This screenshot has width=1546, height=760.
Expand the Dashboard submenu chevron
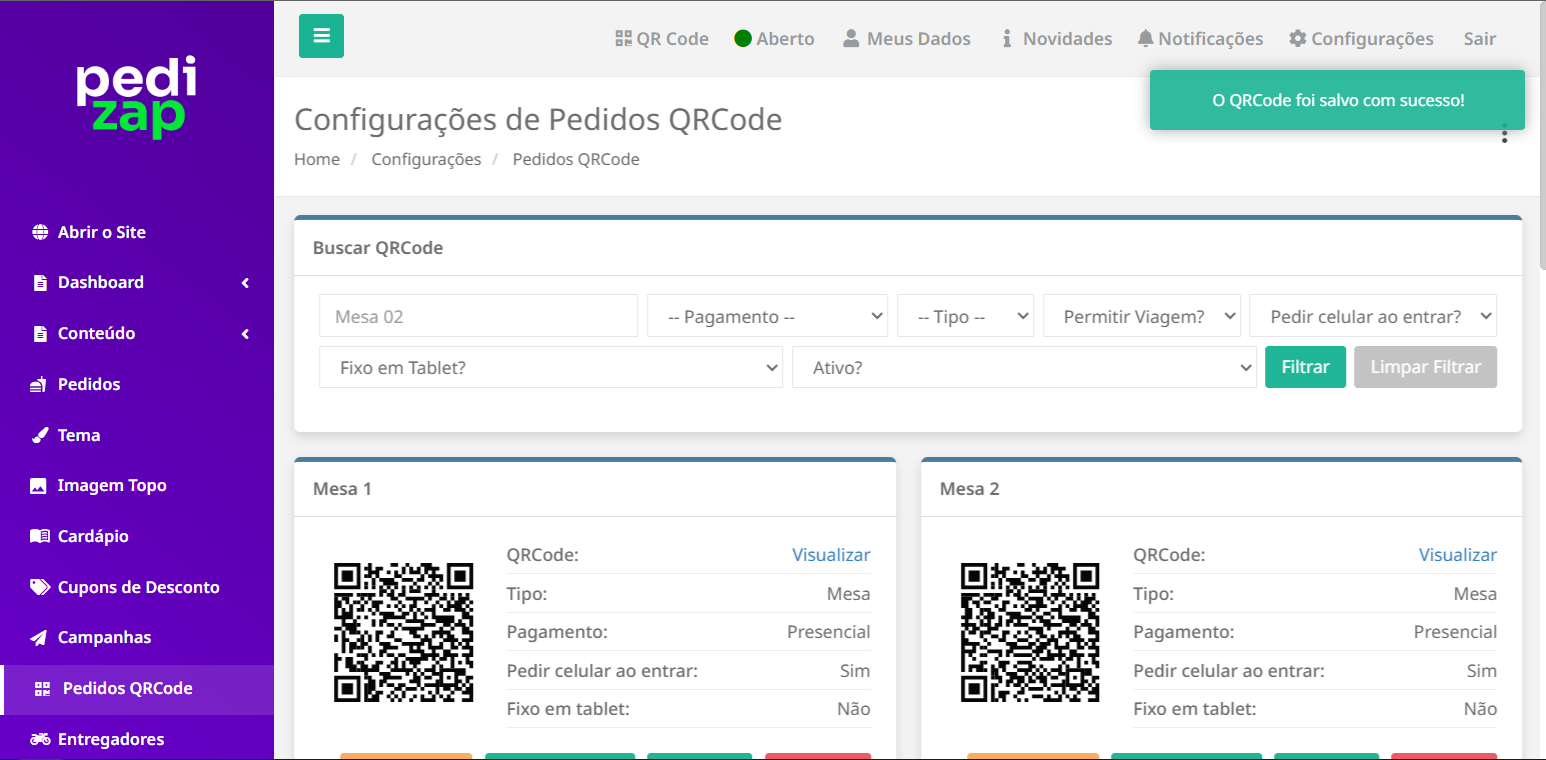245,283
